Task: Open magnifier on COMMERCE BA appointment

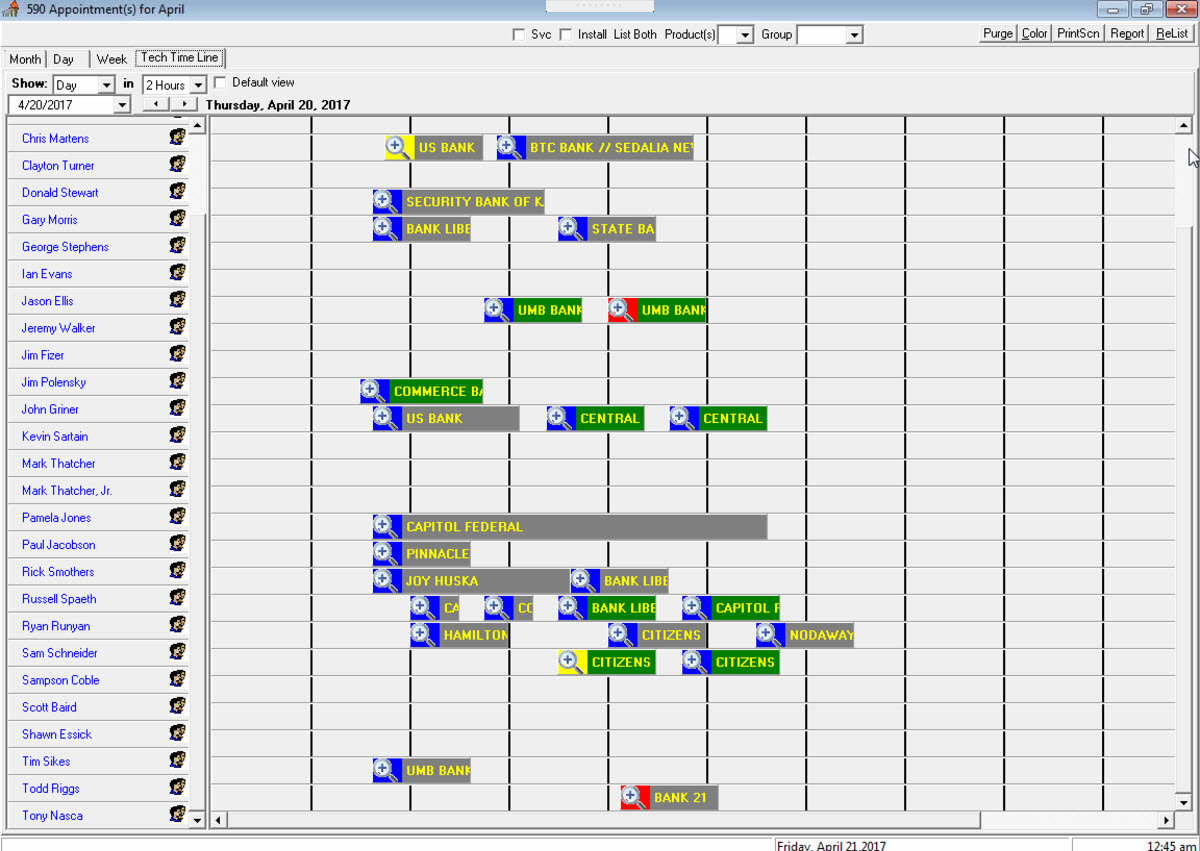Action: [374, 391]
